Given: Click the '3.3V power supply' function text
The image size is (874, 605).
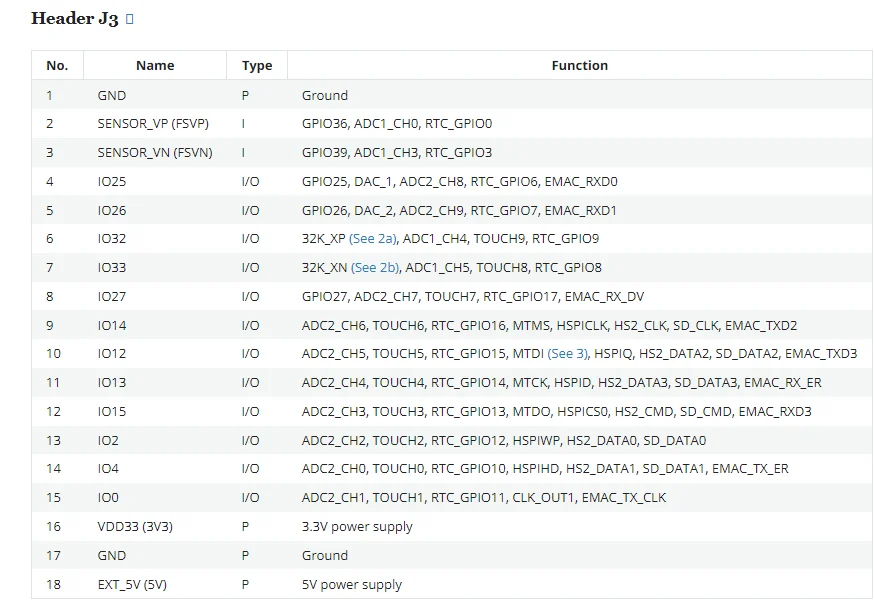Looking at the screenshot, I should pos(357,527).
